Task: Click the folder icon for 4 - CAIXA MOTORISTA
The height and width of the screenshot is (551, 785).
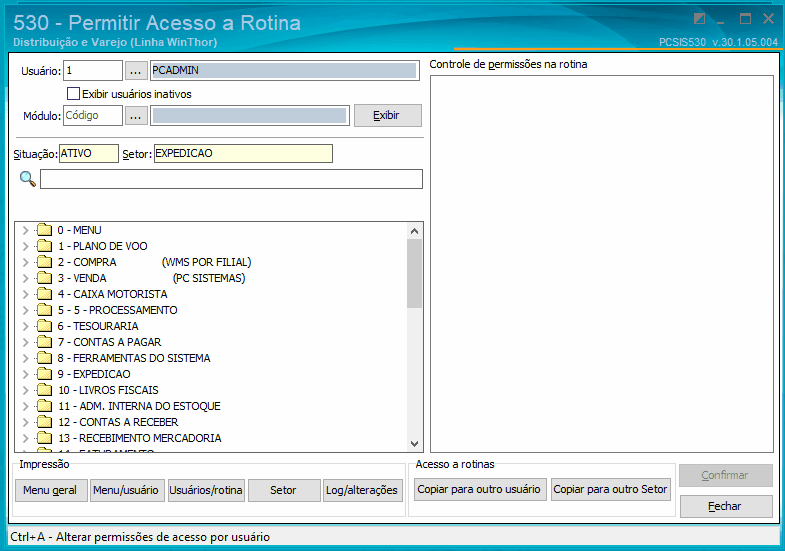Action: [x=45, y=294]
